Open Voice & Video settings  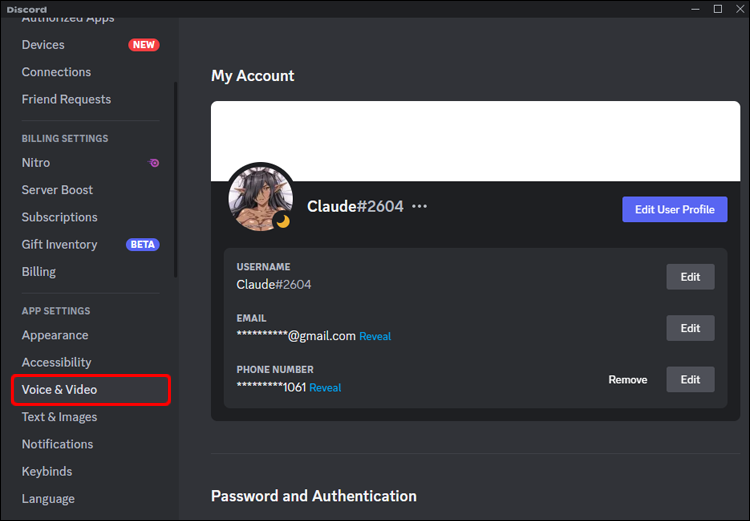coord(60,390)
